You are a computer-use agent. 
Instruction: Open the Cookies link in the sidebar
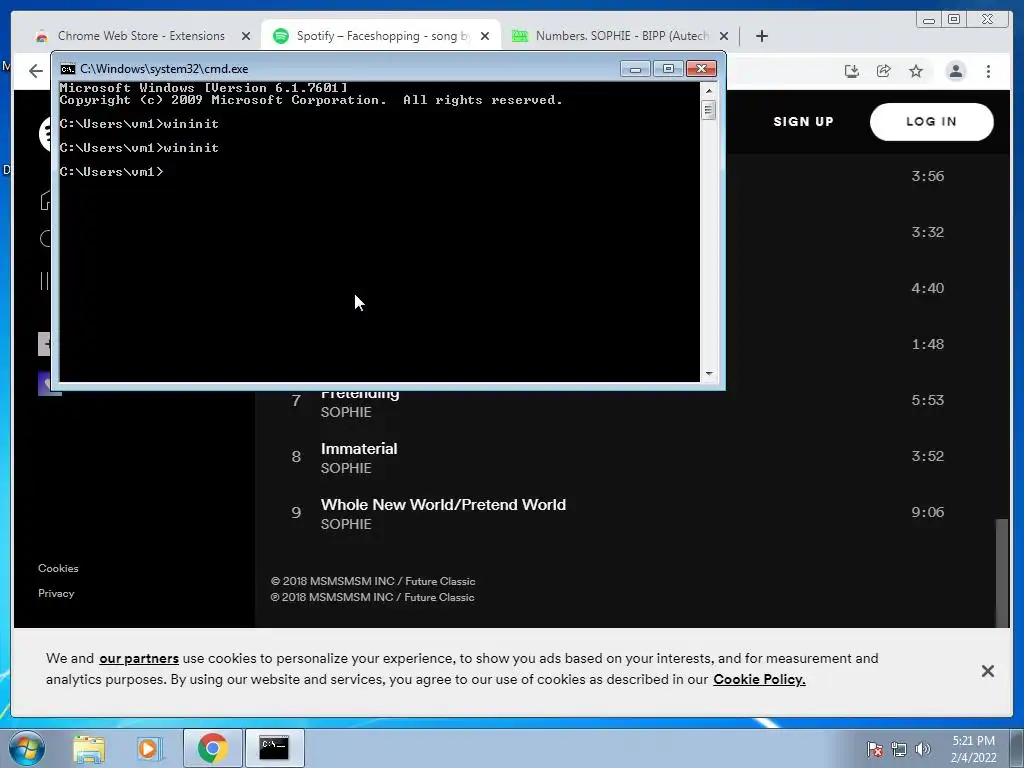tap(58, 568)
